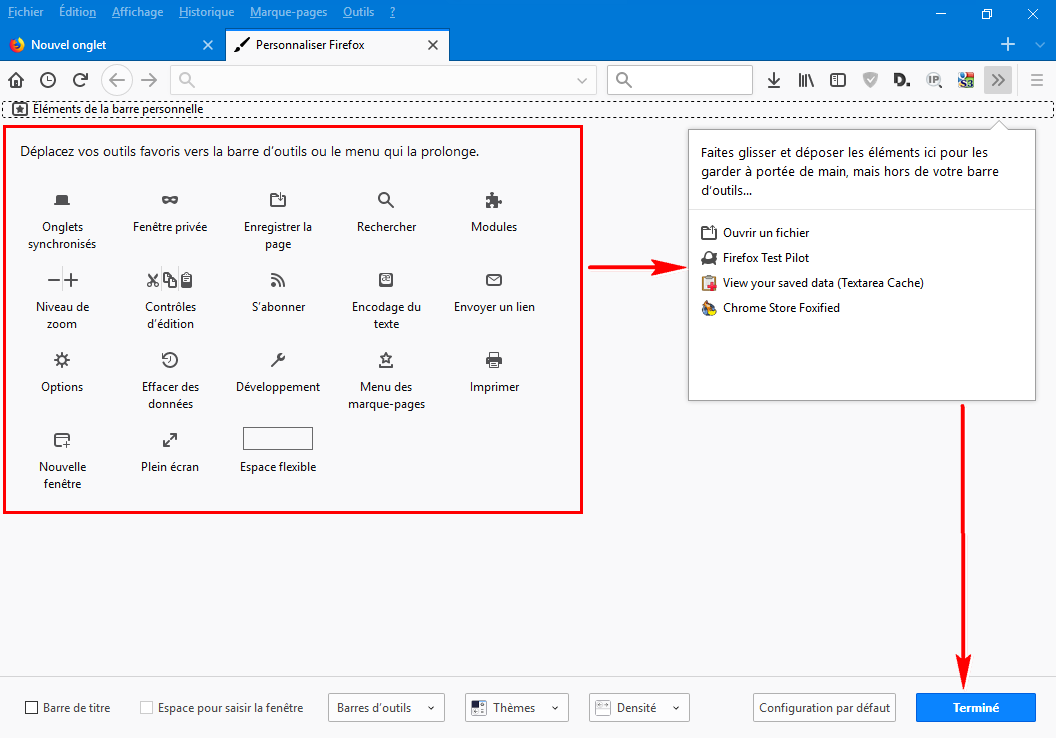The image size is (1056, 738).
Task: Click inside the address bar field
Action: pos(383,80)
